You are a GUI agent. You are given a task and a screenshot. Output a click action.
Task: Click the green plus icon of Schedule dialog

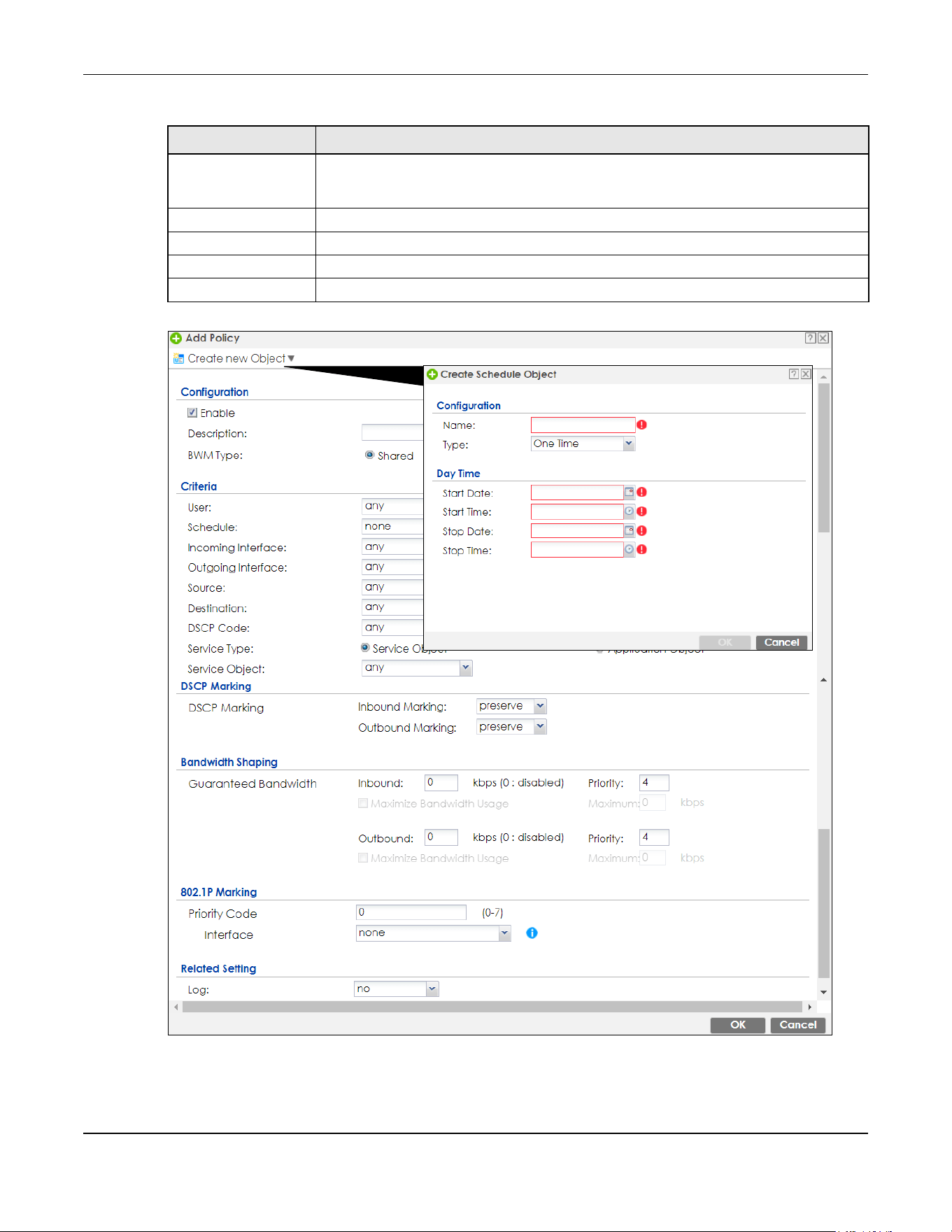click(x=432, y=374)
